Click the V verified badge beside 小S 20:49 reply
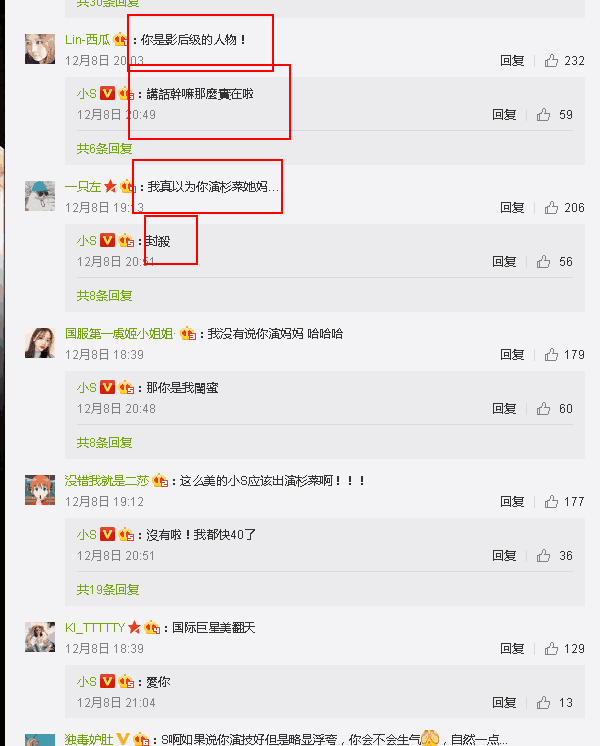Screen dimensions: 600x746 [x=108, y=93]
